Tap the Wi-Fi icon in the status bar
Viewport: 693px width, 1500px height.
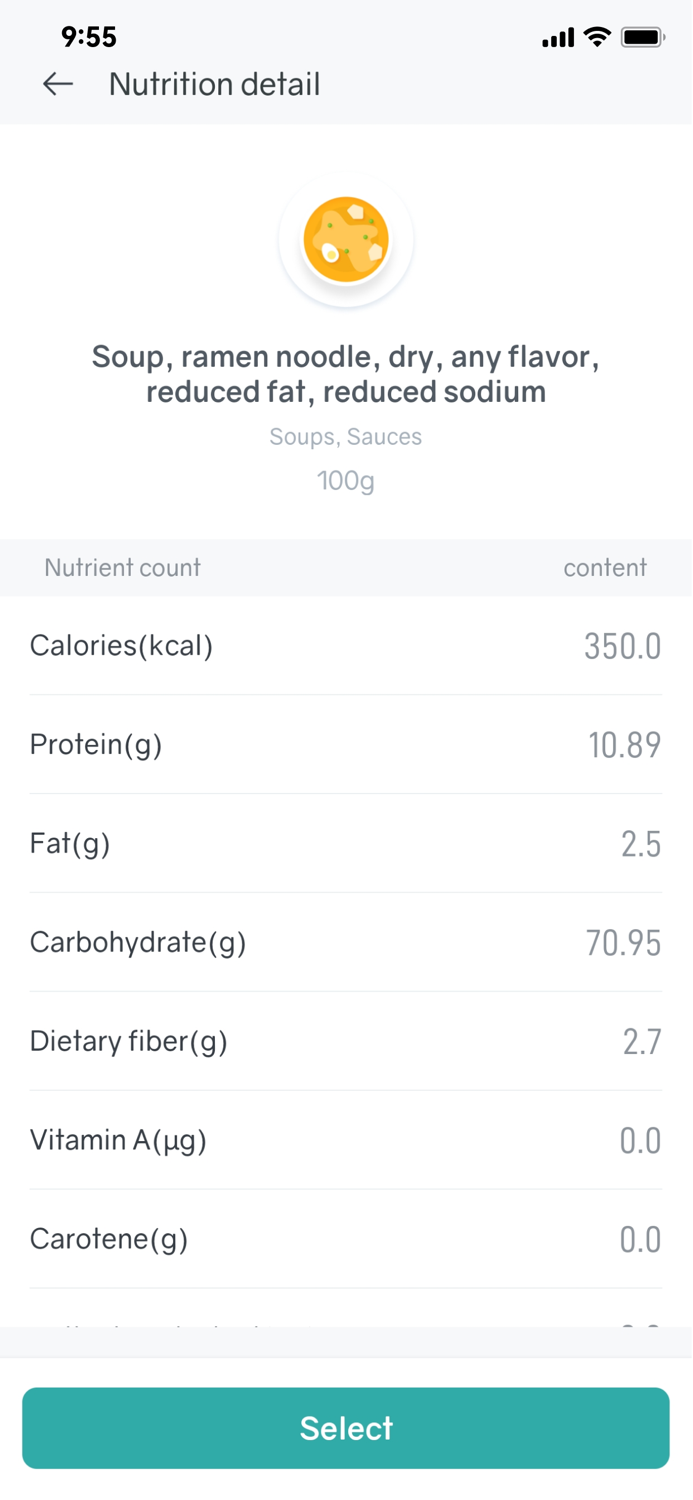point(597,36)
